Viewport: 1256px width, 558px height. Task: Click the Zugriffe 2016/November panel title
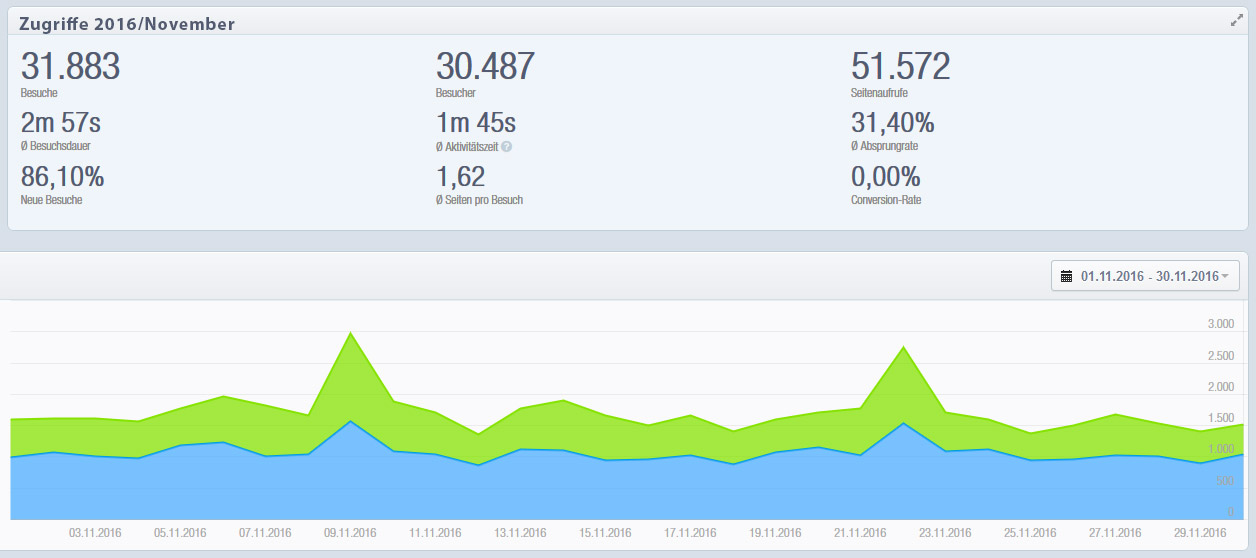click(127, 23)
